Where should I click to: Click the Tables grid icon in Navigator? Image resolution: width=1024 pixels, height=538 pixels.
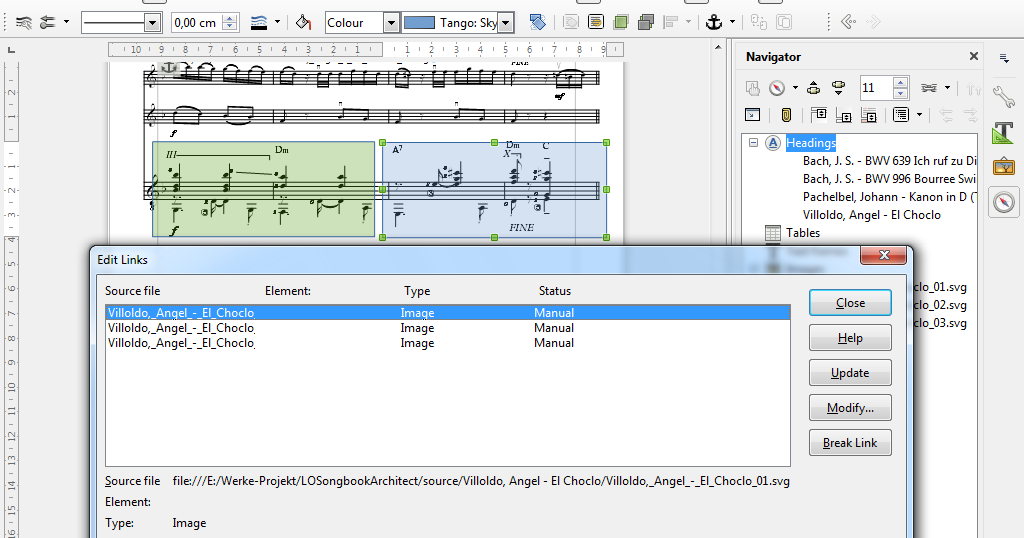coord(773,233)
